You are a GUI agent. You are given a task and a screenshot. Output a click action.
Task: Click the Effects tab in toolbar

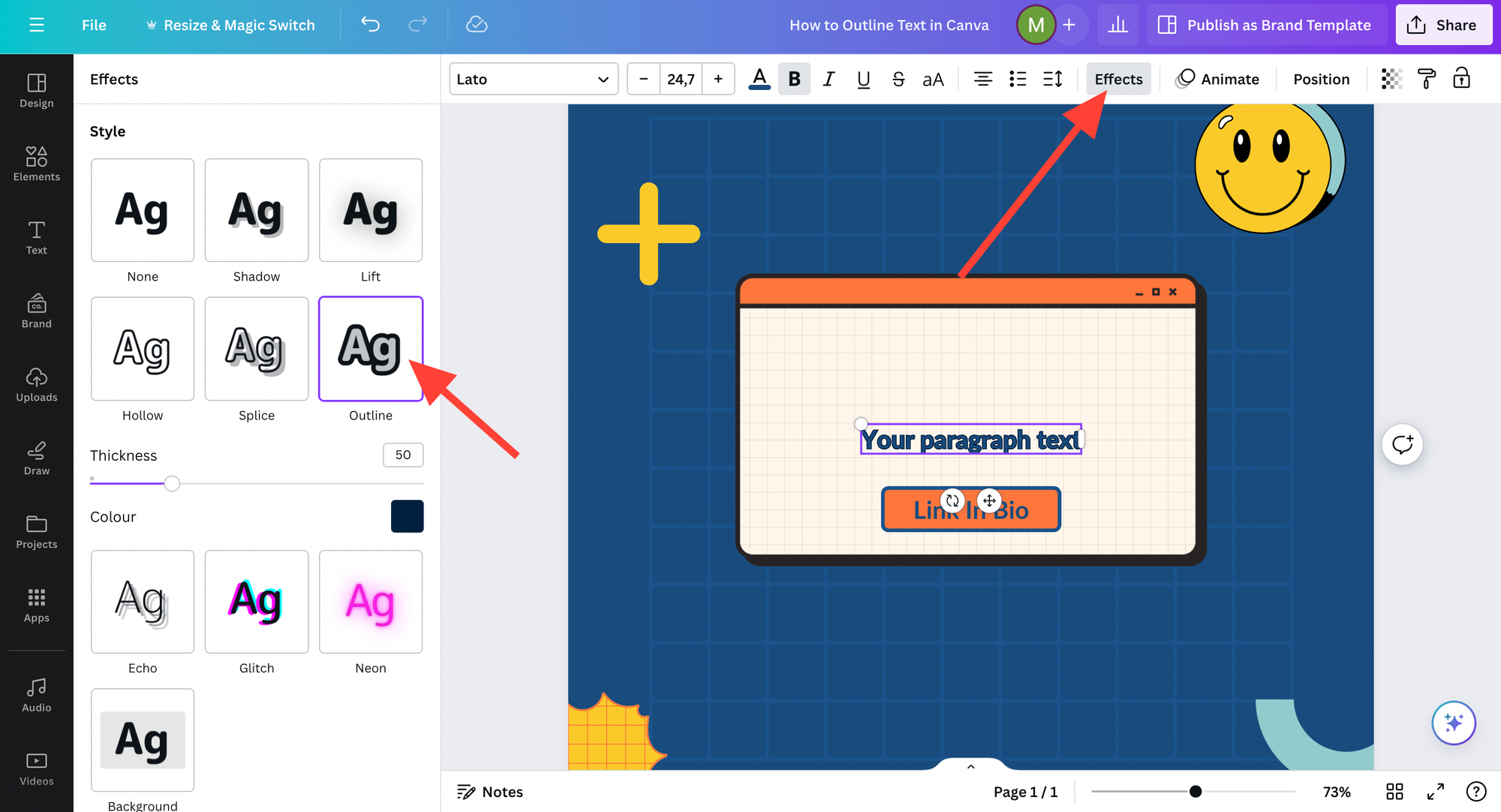[x=1118, y=79]
